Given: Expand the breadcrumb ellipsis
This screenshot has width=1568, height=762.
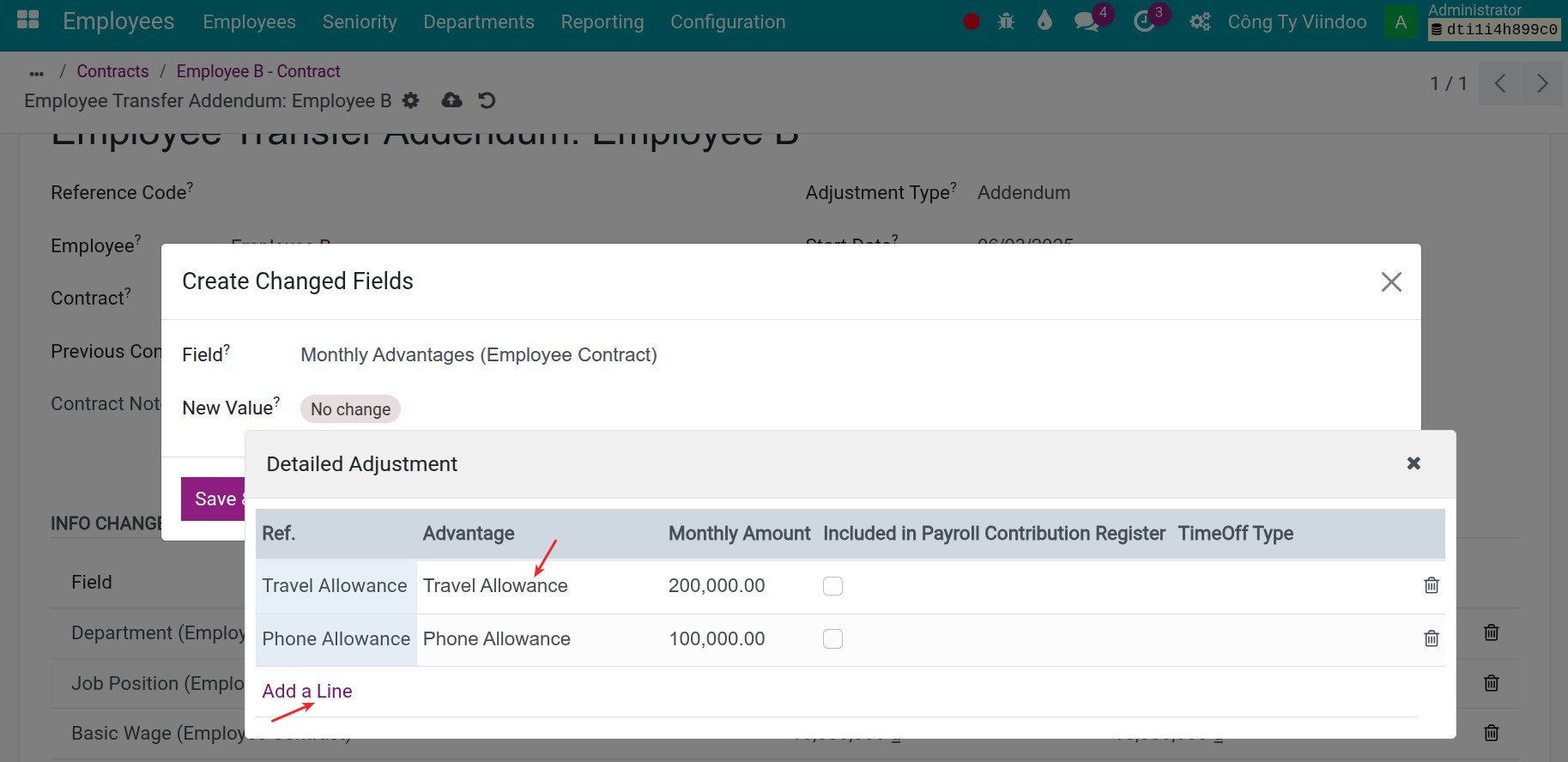Looking at the screenshot, I should 36,72.
